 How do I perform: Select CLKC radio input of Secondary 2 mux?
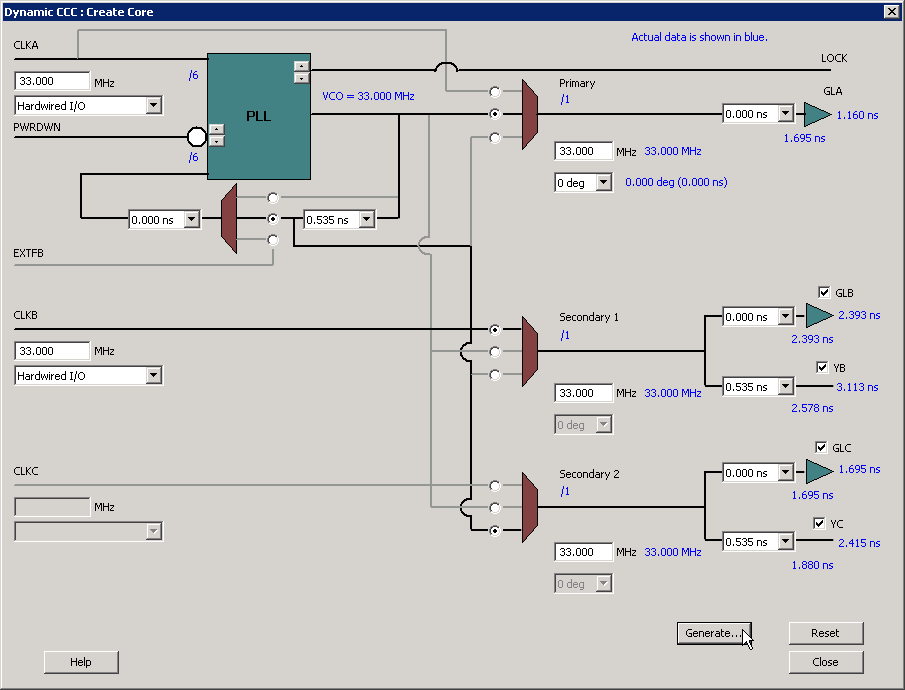click(495, 486)
